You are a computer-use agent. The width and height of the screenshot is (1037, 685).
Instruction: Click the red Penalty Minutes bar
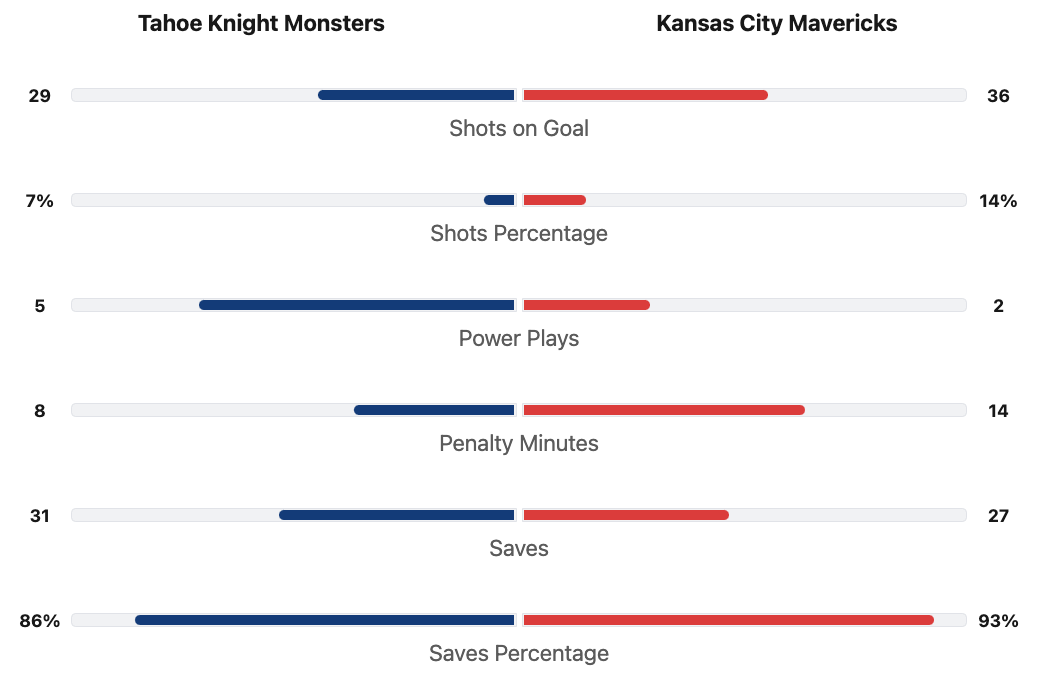663,410
